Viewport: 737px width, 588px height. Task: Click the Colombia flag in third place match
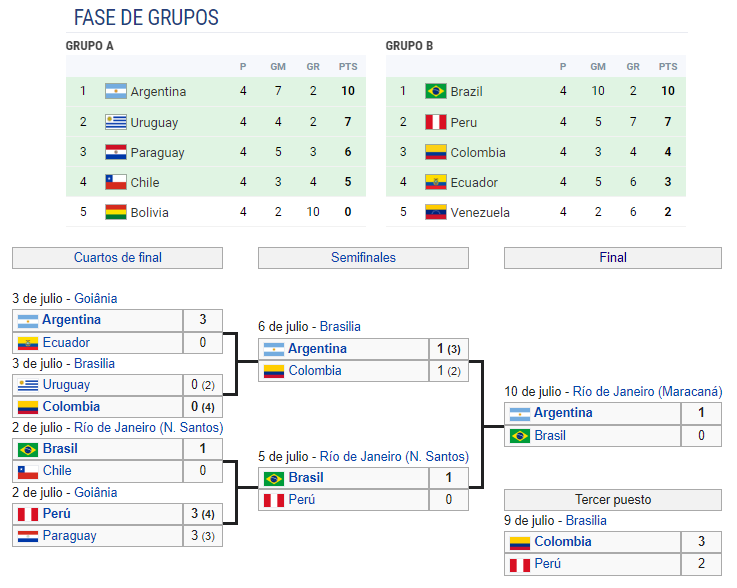click(x=520, y=543)
